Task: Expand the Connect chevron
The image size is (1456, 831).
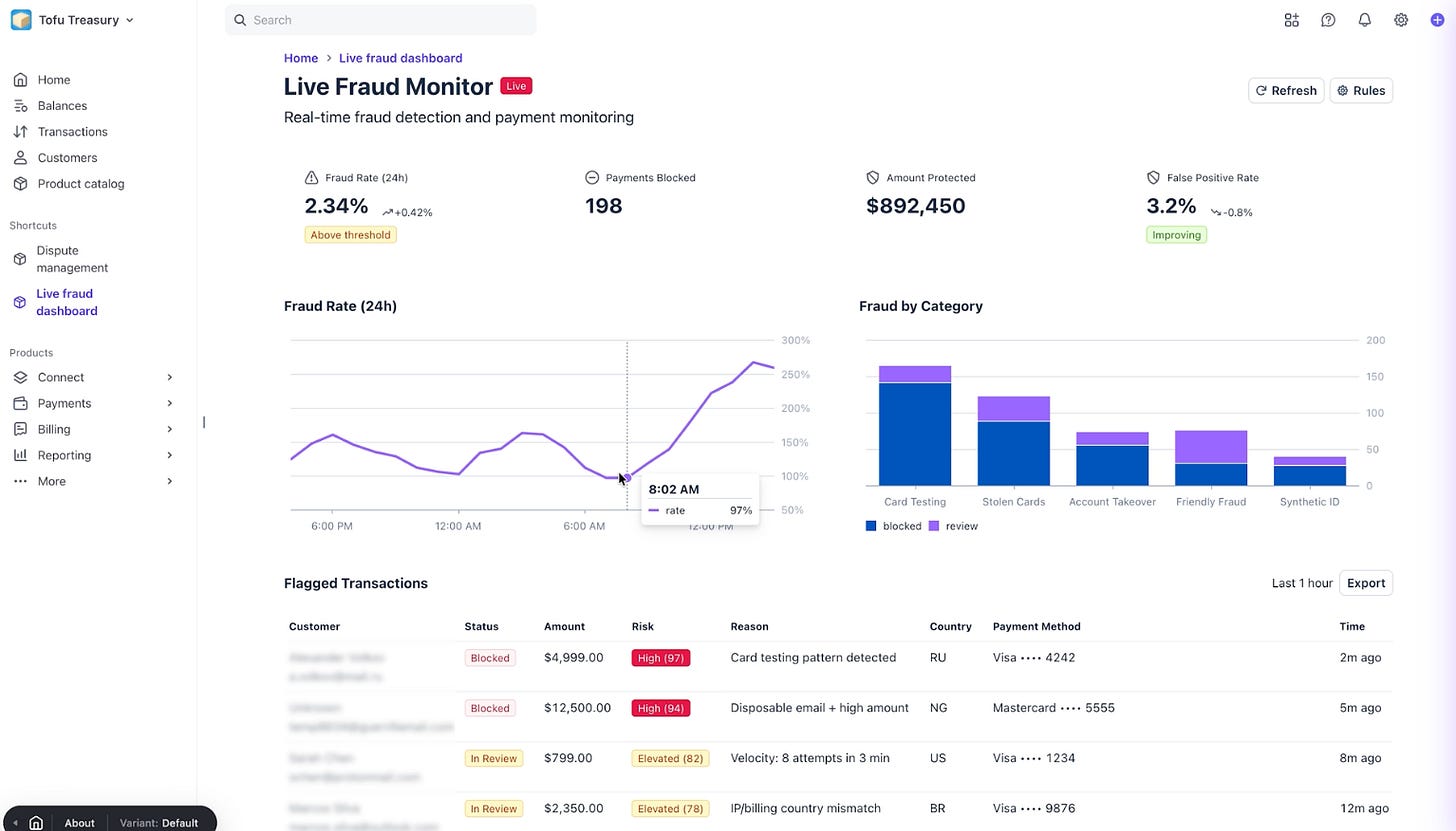Action: pos(169,377)
